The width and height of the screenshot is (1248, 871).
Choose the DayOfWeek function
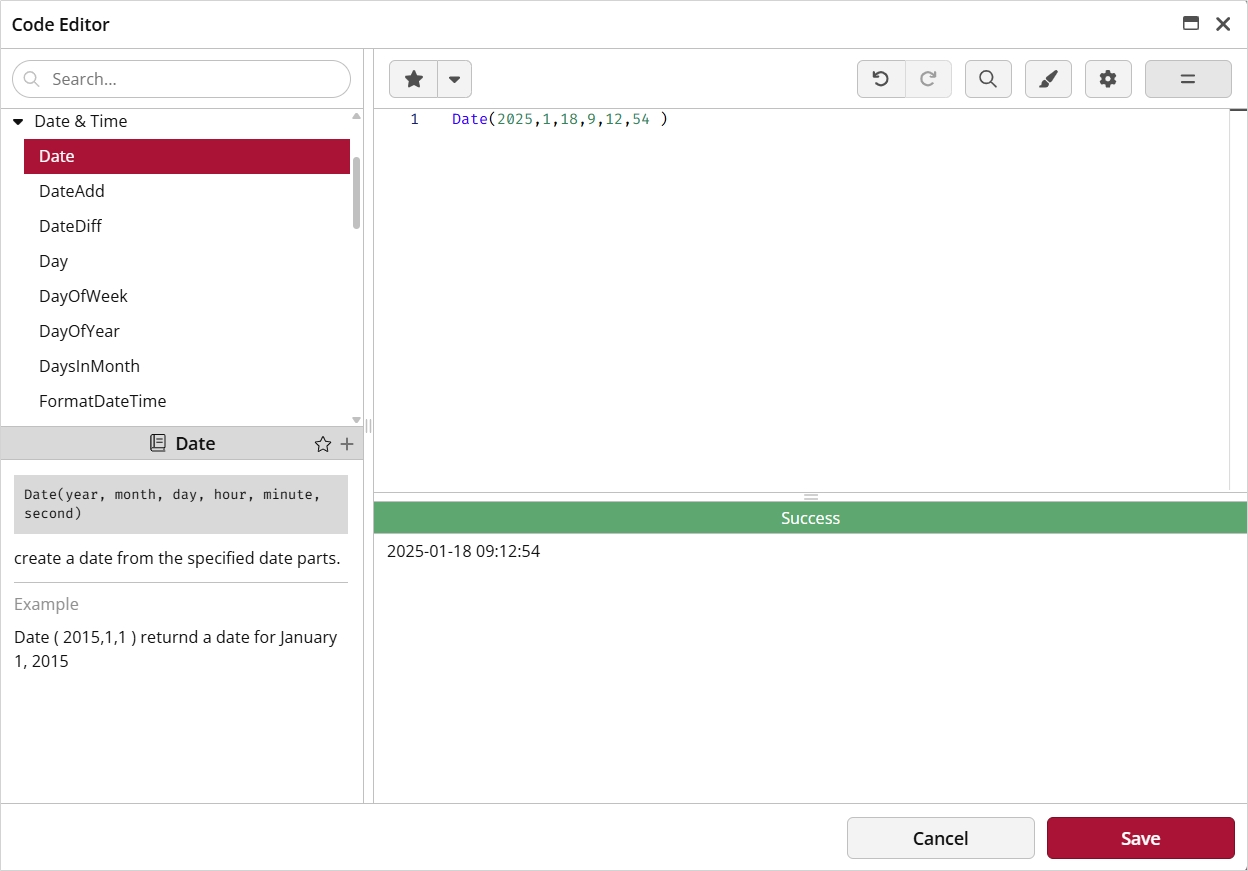tap(83, 296)
